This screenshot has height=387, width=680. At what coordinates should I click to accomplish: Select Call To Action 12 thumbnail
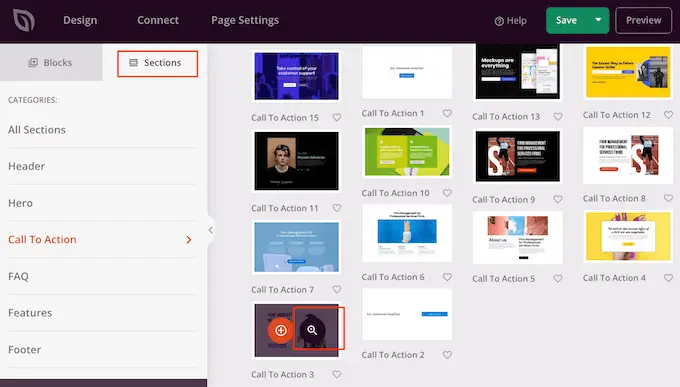[628, 72]
